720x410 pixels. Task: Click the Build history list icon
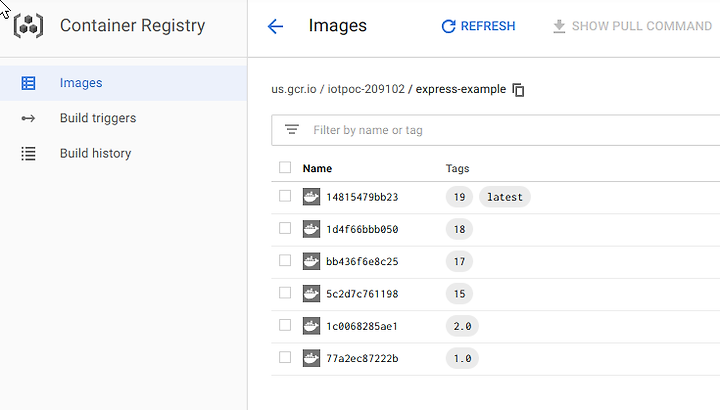pyautogui.click(x=28, y=153)
